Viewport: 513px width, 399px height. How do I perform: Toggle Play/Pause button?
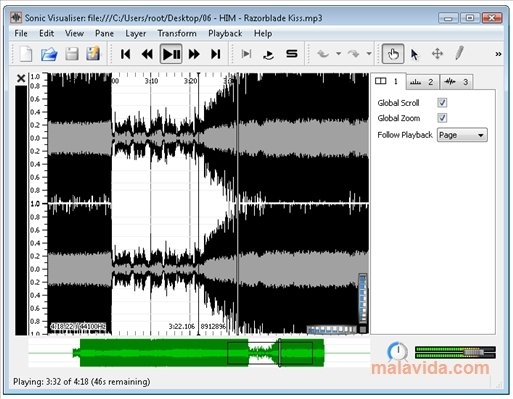point(171,54)
